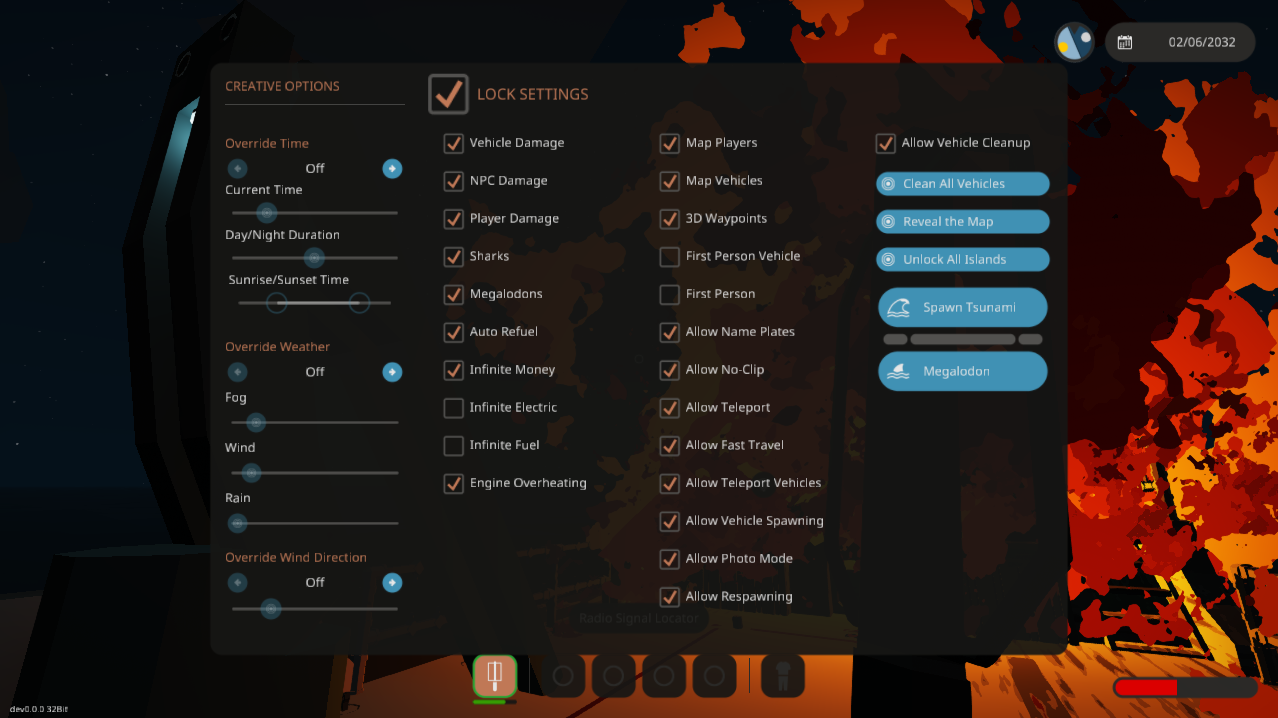Click the Wind slider handle
This screenshot has height=718, width=1278.
(252, 473)
